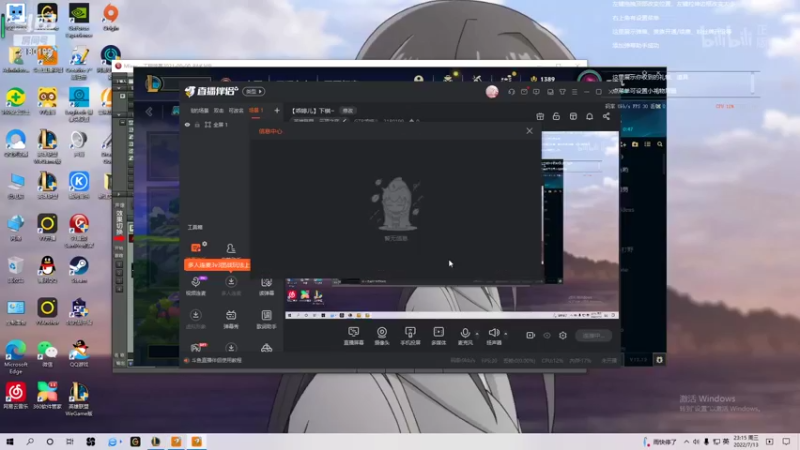The width and height of the screenshot is (800, 450).
Task: Open the danmaku show tool
Action: click(231, 318)
